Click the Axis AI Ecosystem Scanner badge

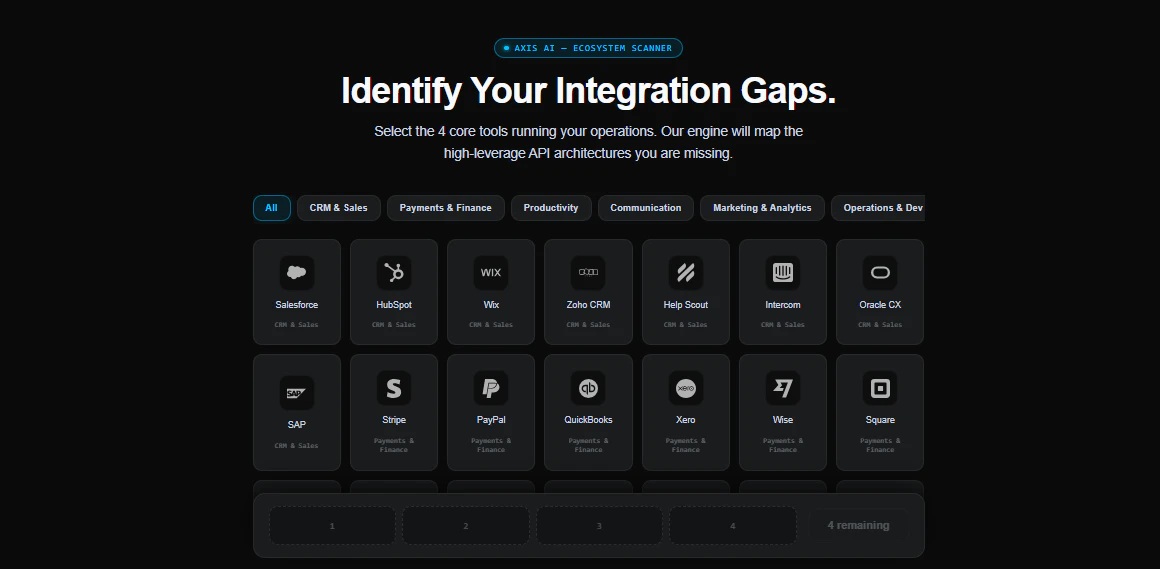pos(588,48)
